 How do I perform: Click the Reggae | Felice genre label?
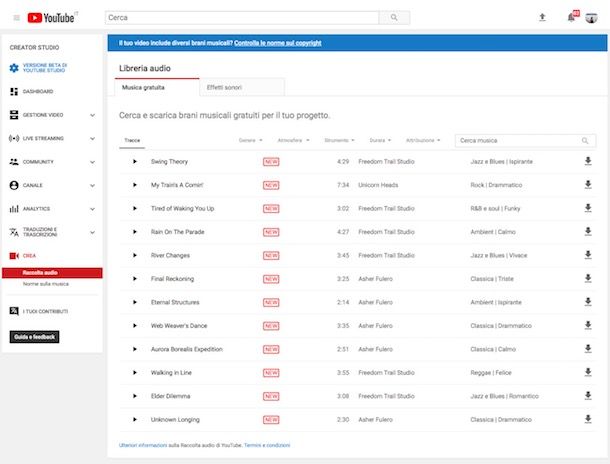491,373
